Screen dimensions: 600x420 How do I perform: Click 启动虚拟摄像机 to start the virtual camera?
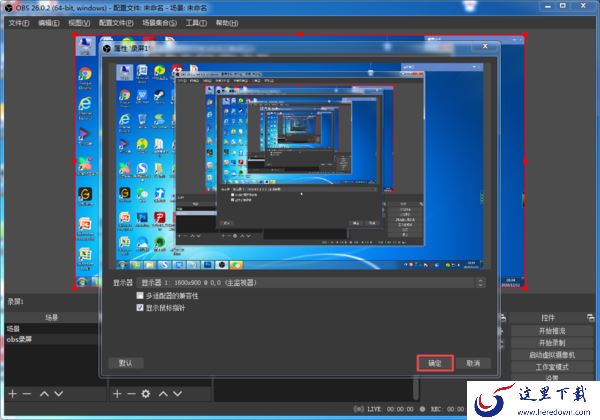(551, 355)
